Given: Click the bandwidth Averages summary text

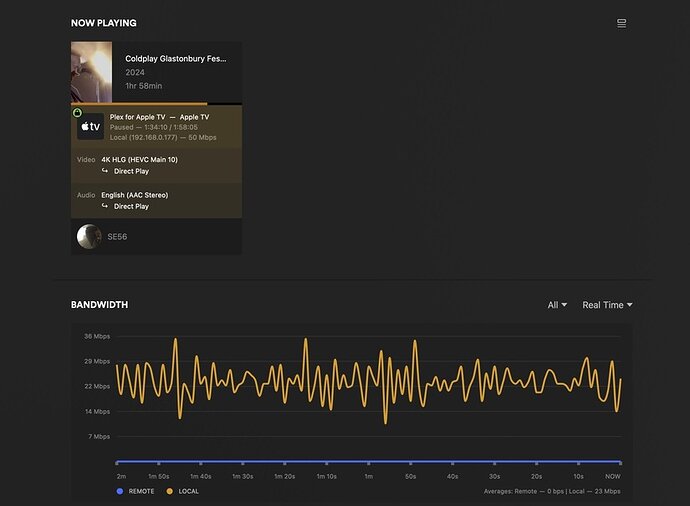Looking at the screenshot, I should point(552,491).
